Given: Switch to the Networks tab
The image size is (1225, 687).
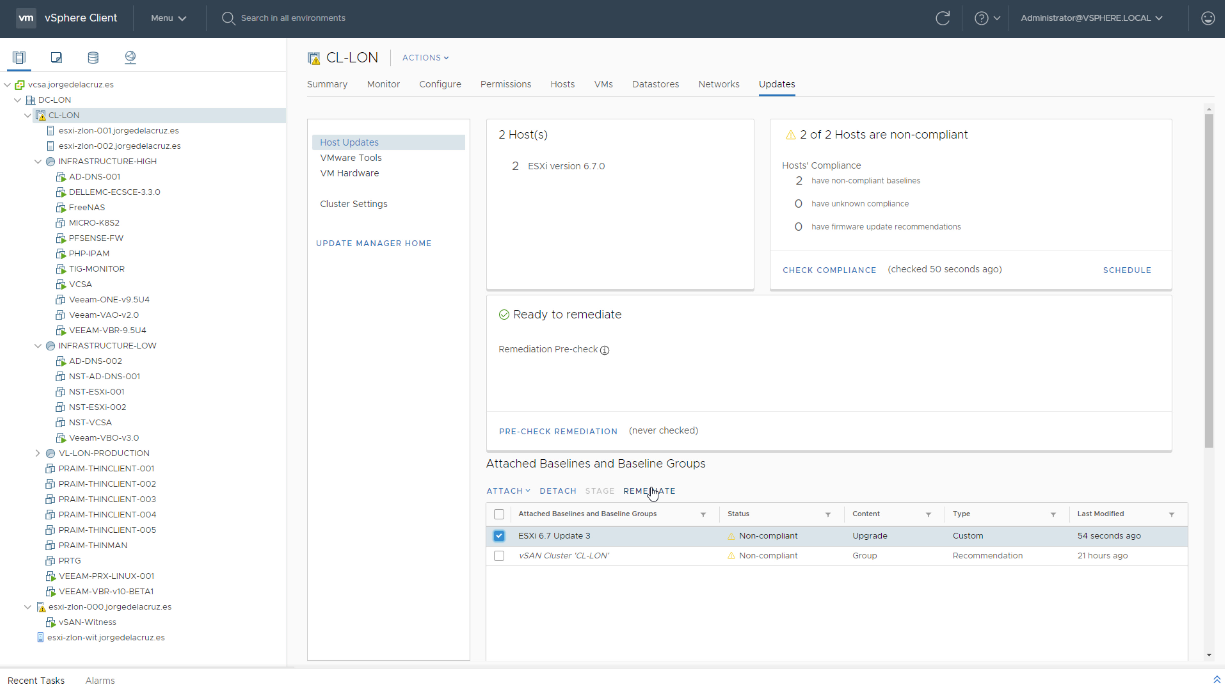Looking at the screenshot, I should pyautogui.click(x=719, y=84).
